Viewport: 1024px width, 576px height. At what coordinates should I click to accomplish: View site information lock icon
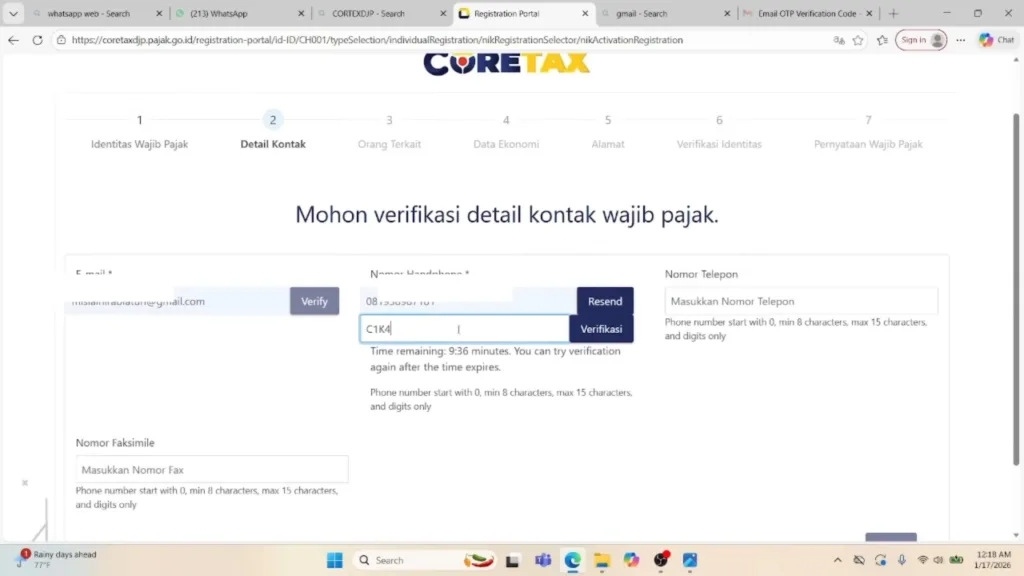tap(61, 40)
